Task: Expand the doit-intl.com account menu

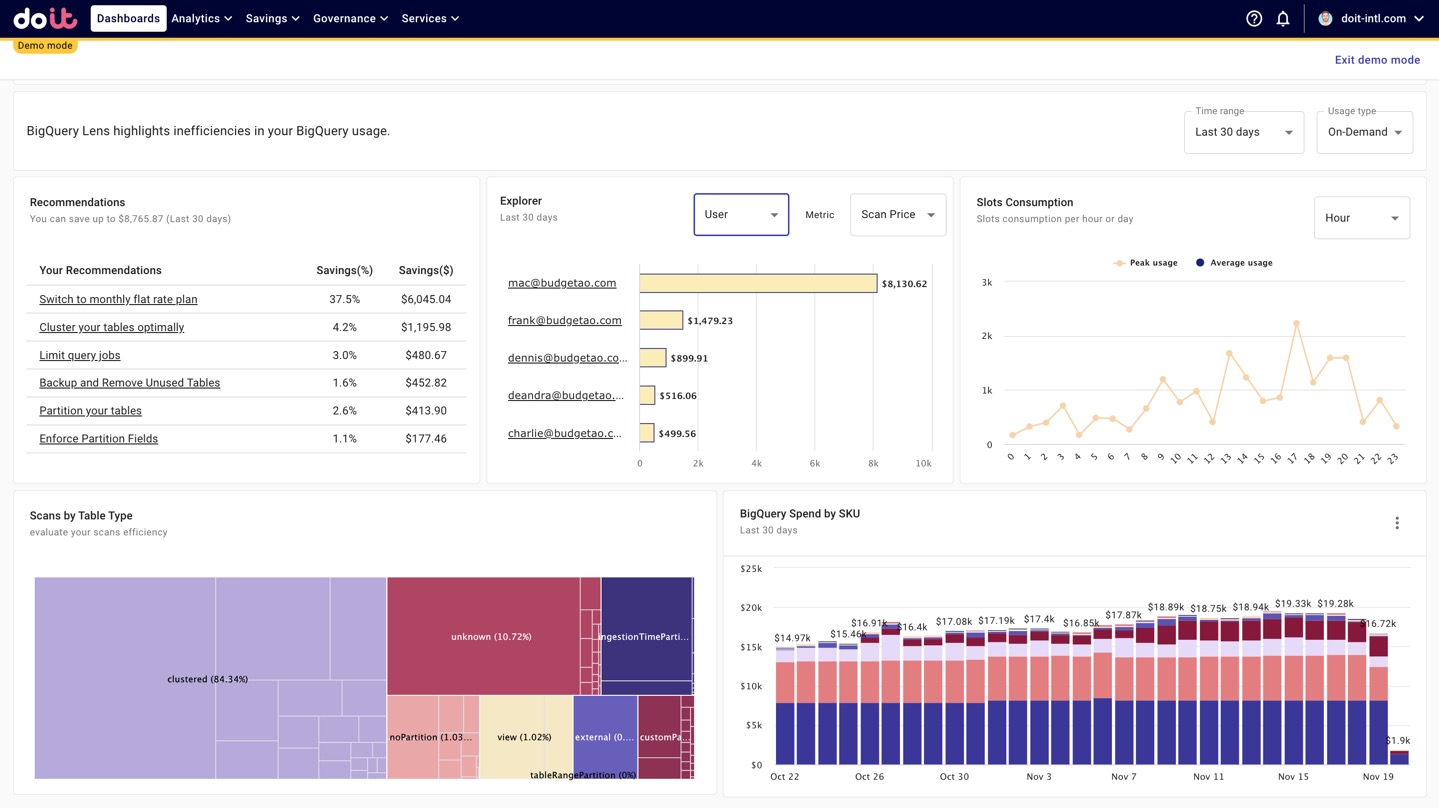Action: (x=1375, y=18)
